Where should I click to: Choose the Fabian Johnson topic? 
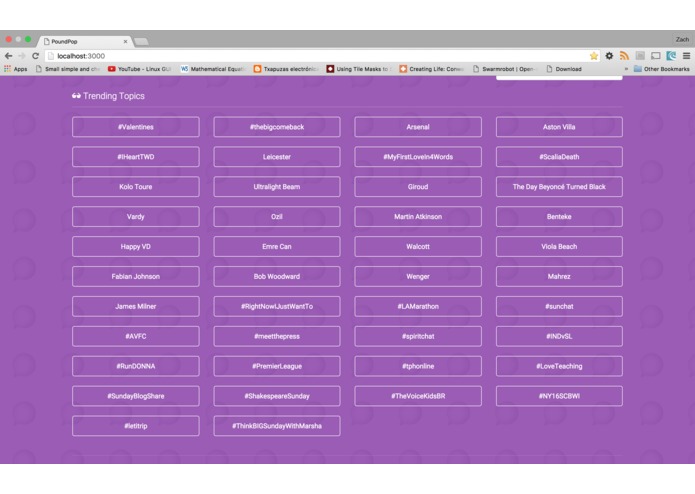coord(136,276)
